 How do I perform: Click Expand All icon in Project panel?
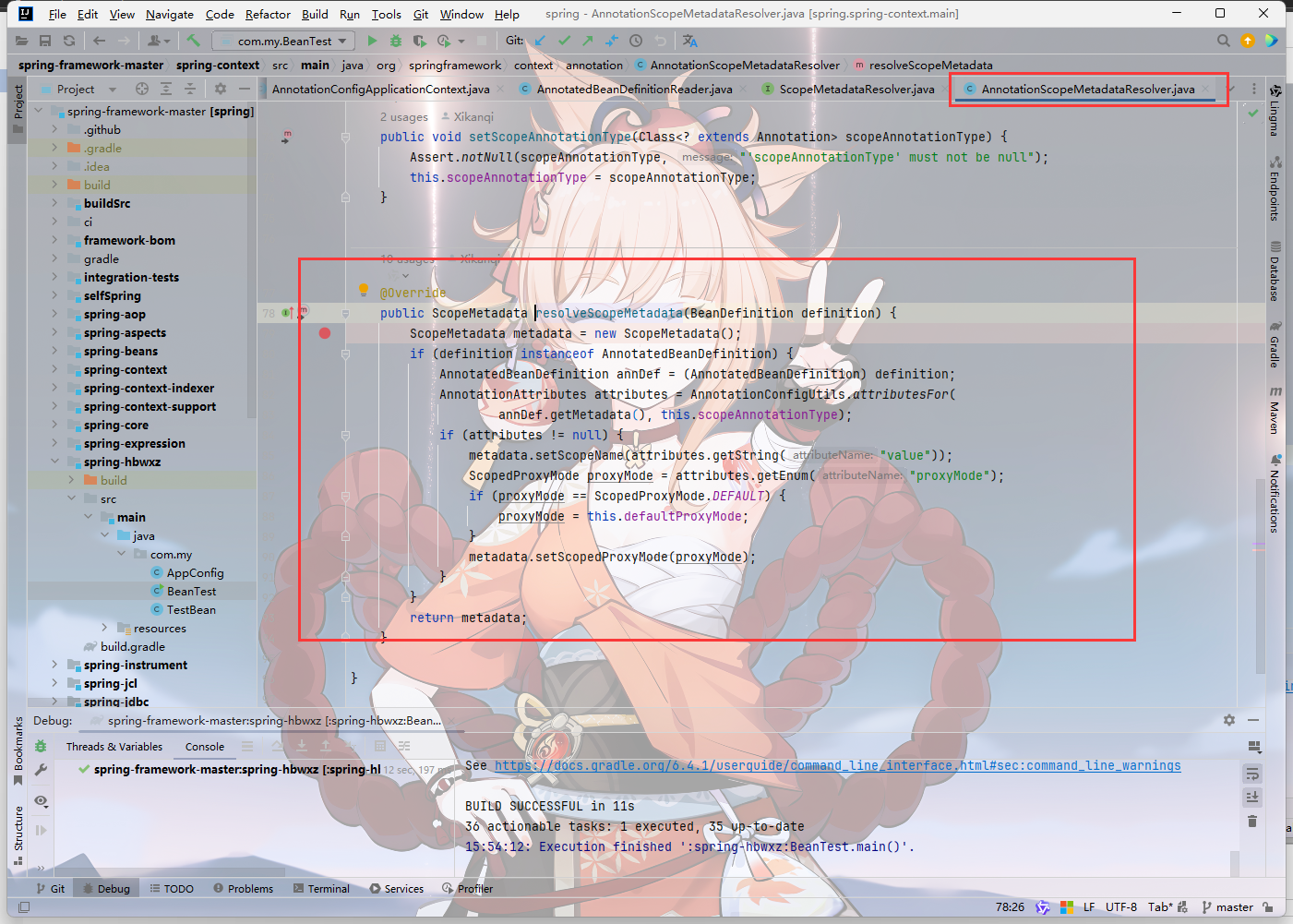pyautogui.click(x=166, y=89)
